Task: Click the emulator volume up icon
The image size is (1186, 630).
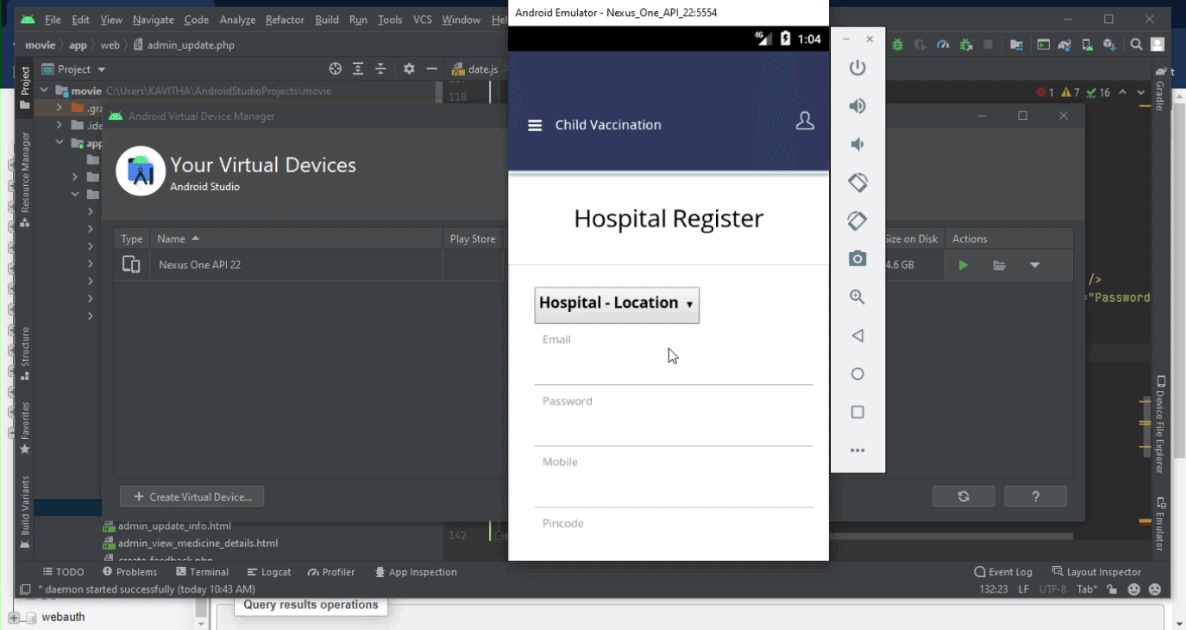Action: tap(857, 106)
